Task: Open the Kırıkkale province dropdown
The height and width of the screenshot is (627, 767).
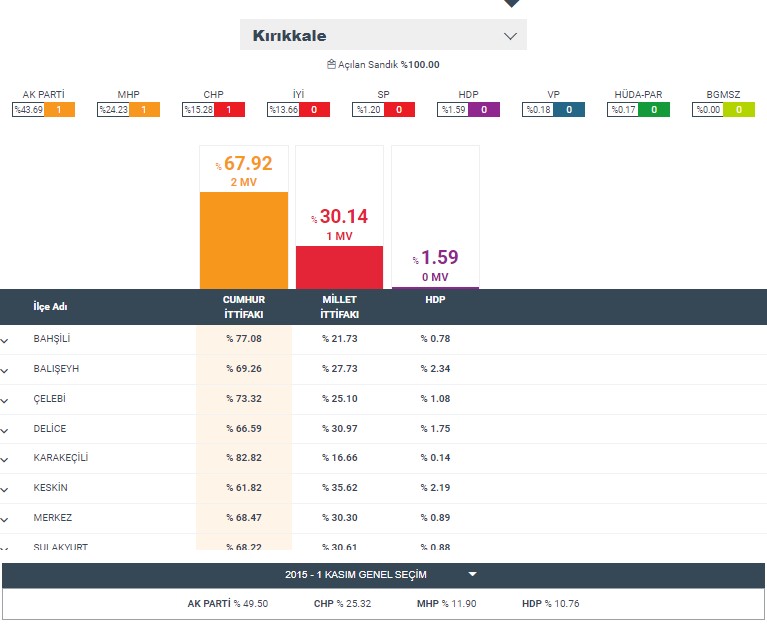Action: point(383,35)
